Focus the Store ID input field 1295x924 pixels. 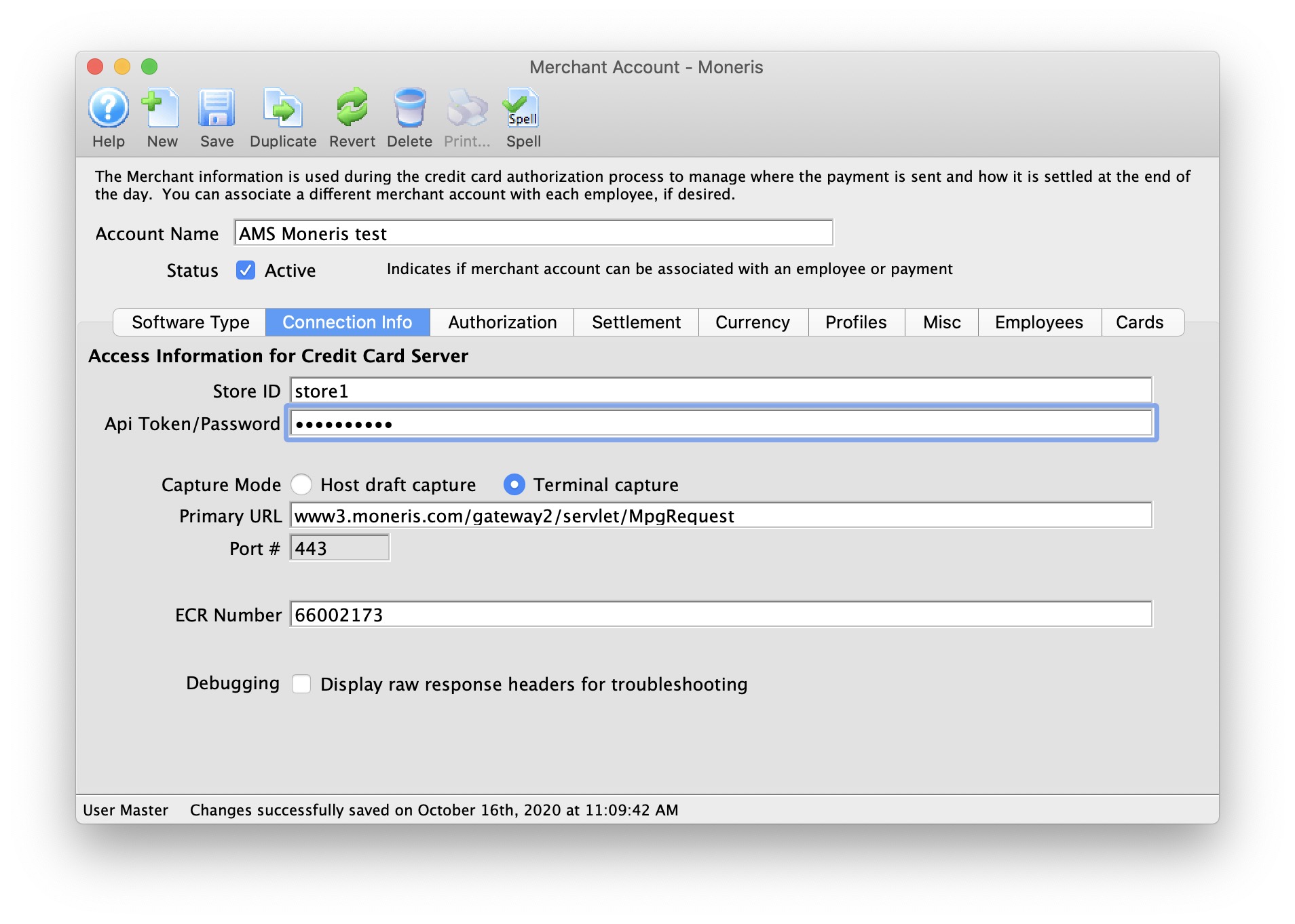pos(721,391)
